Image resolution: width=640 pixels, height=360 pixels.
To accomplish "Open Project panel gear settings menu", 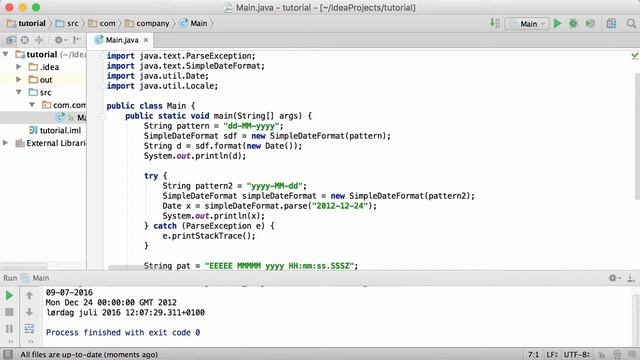I will pyautogui.click(x=60, y=40).
